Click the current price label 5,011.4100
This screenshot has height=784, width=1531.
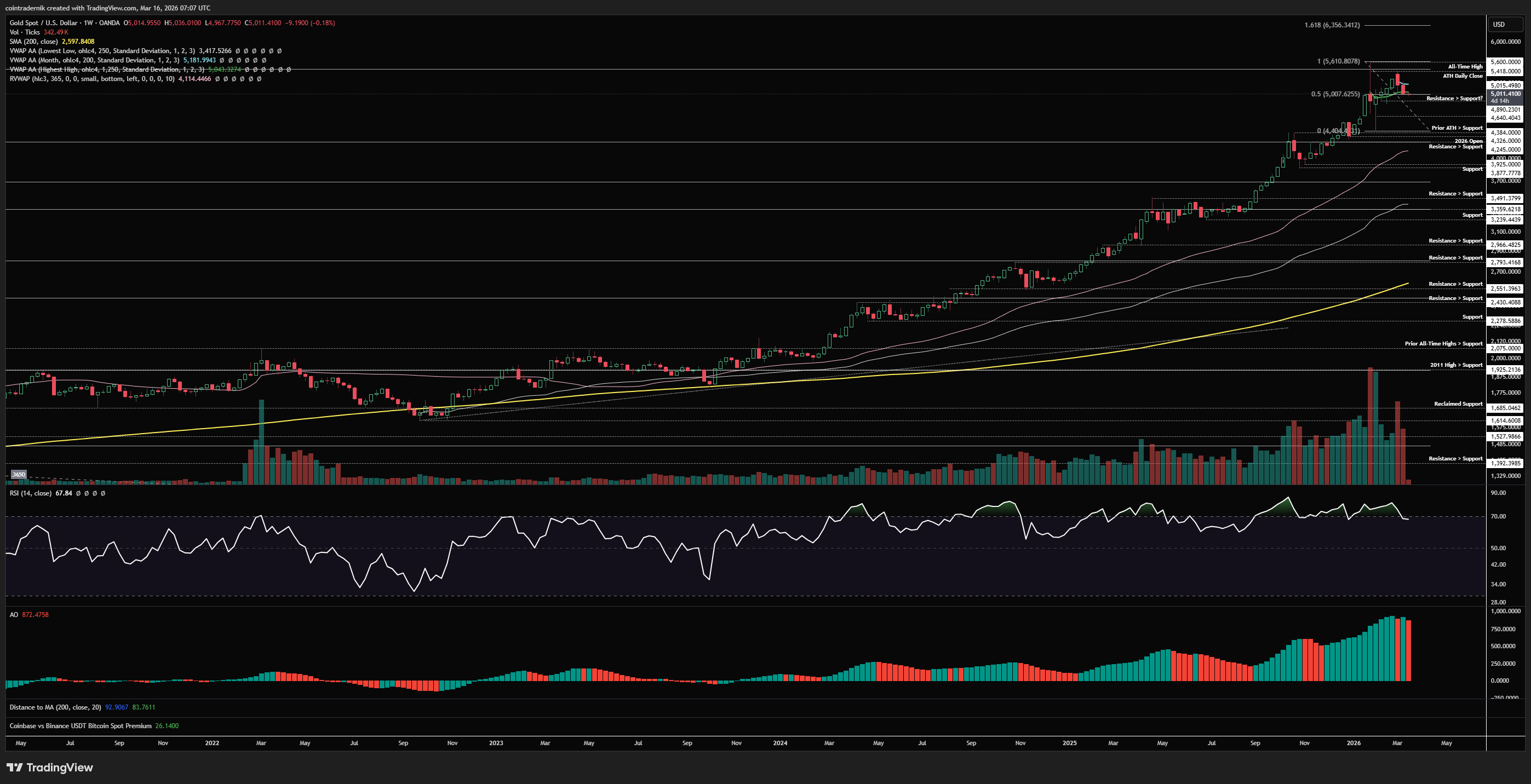(x=1505, y=94)
